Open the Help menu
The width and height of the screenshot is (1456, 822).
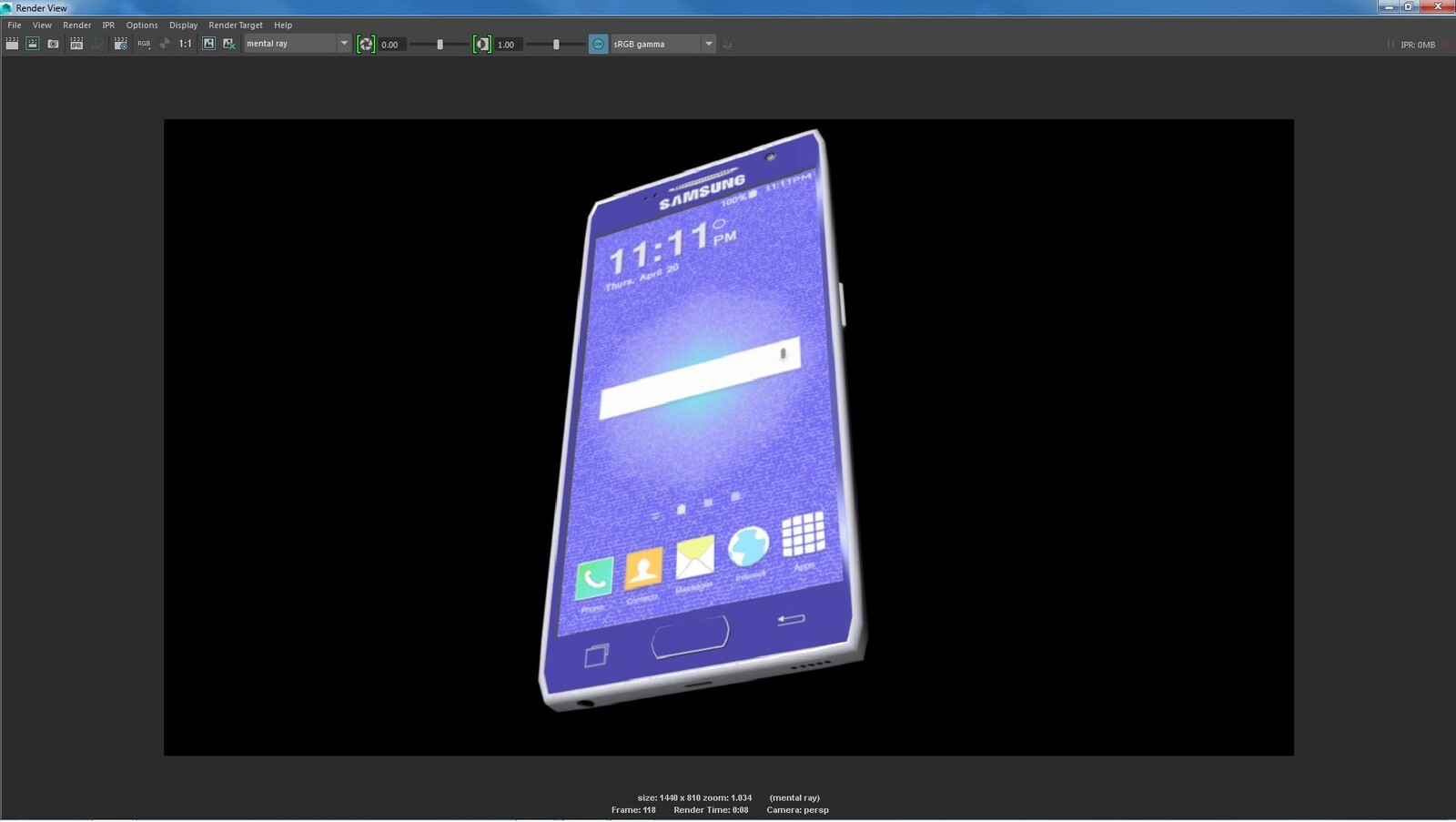(283, 25)
